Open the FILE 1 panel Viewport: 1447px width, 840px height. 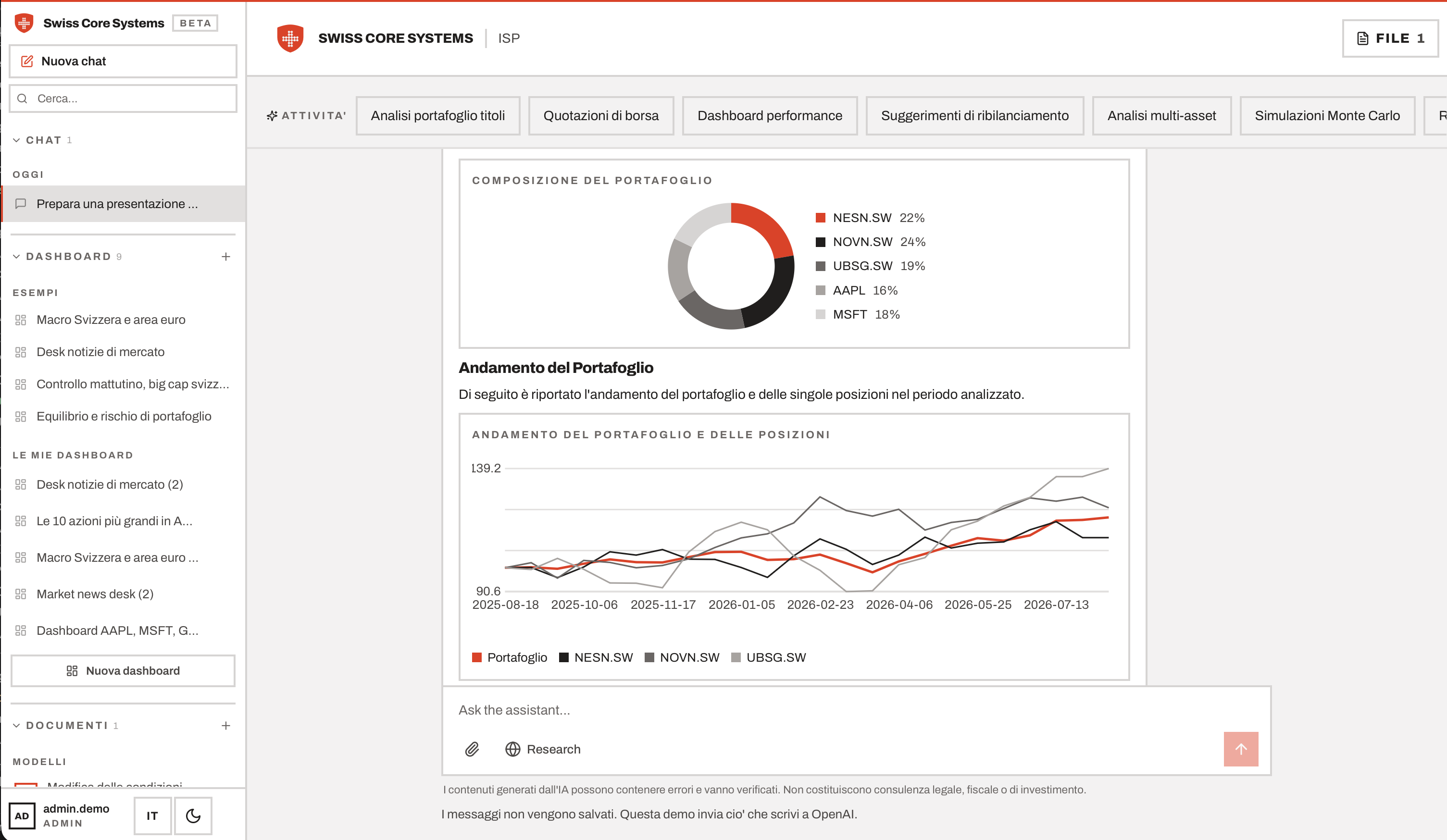point(1390,38)
